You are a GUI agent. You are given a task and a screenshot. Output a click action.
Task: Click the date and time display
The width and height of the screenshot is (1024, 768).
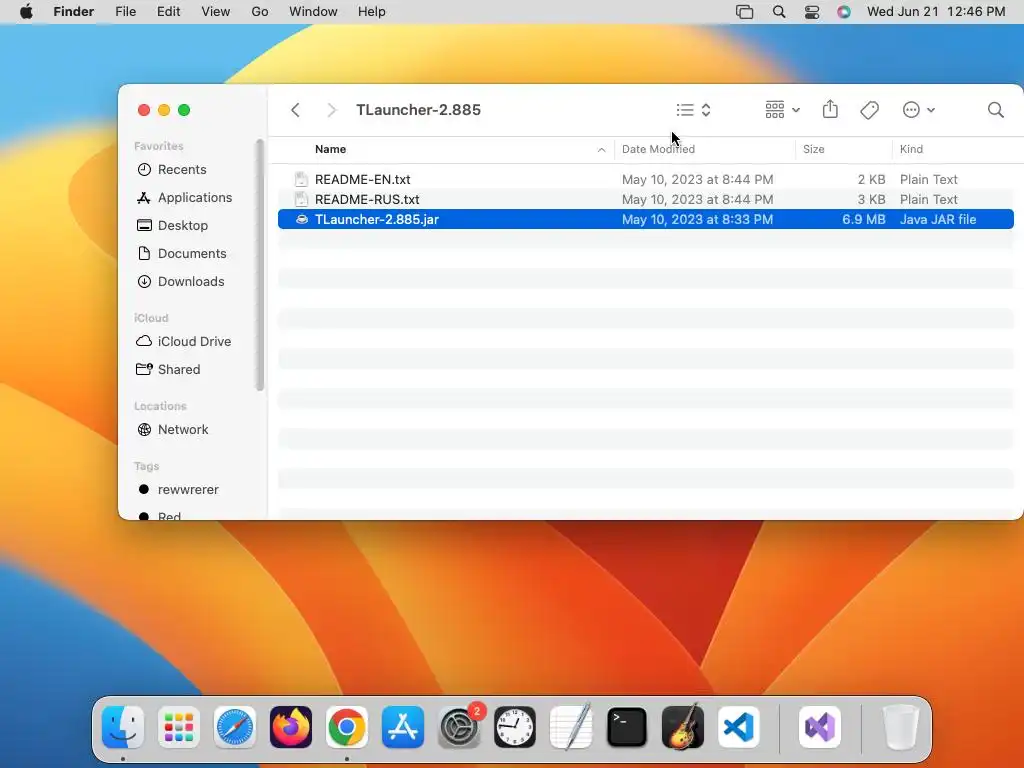coord(936,12)
